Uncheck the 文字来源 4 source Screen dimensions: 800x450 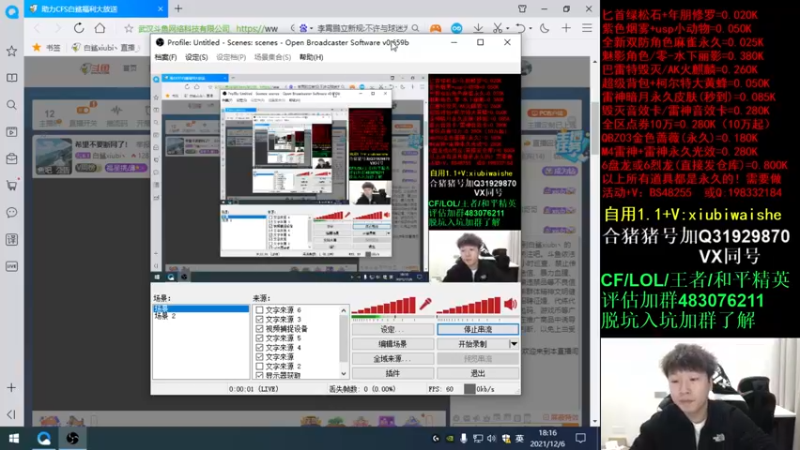click(x=260, y=347)
